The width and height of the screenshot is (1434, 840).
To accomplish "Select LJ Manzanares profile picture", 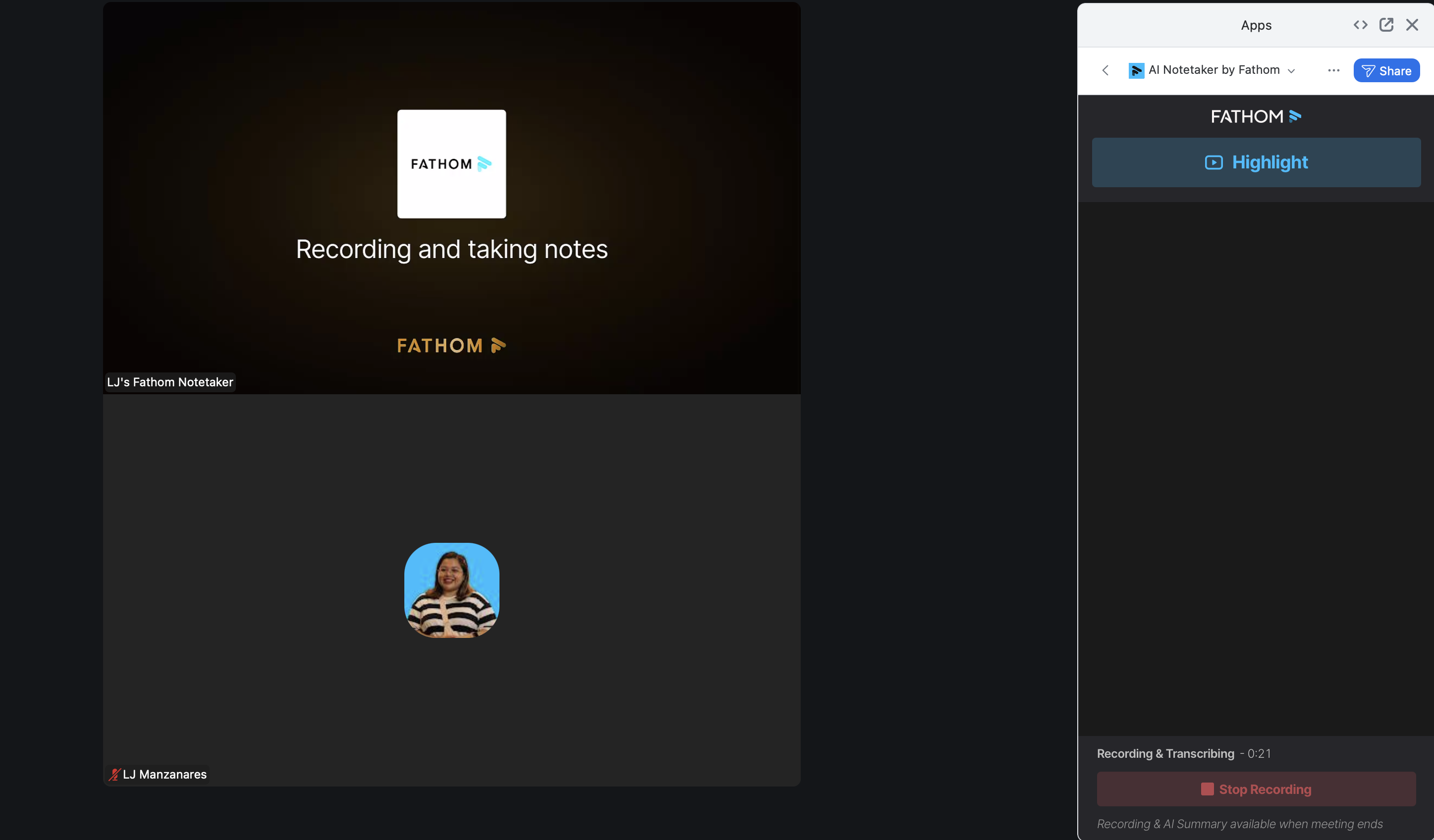I will click(x=451, y=590).
